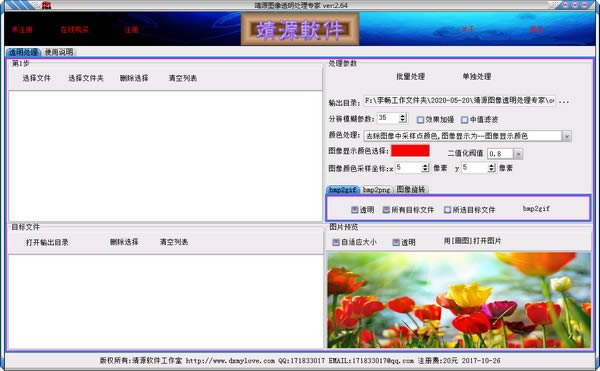
Task: Click the tulip preview image
Action: click(x=459, y=300)
